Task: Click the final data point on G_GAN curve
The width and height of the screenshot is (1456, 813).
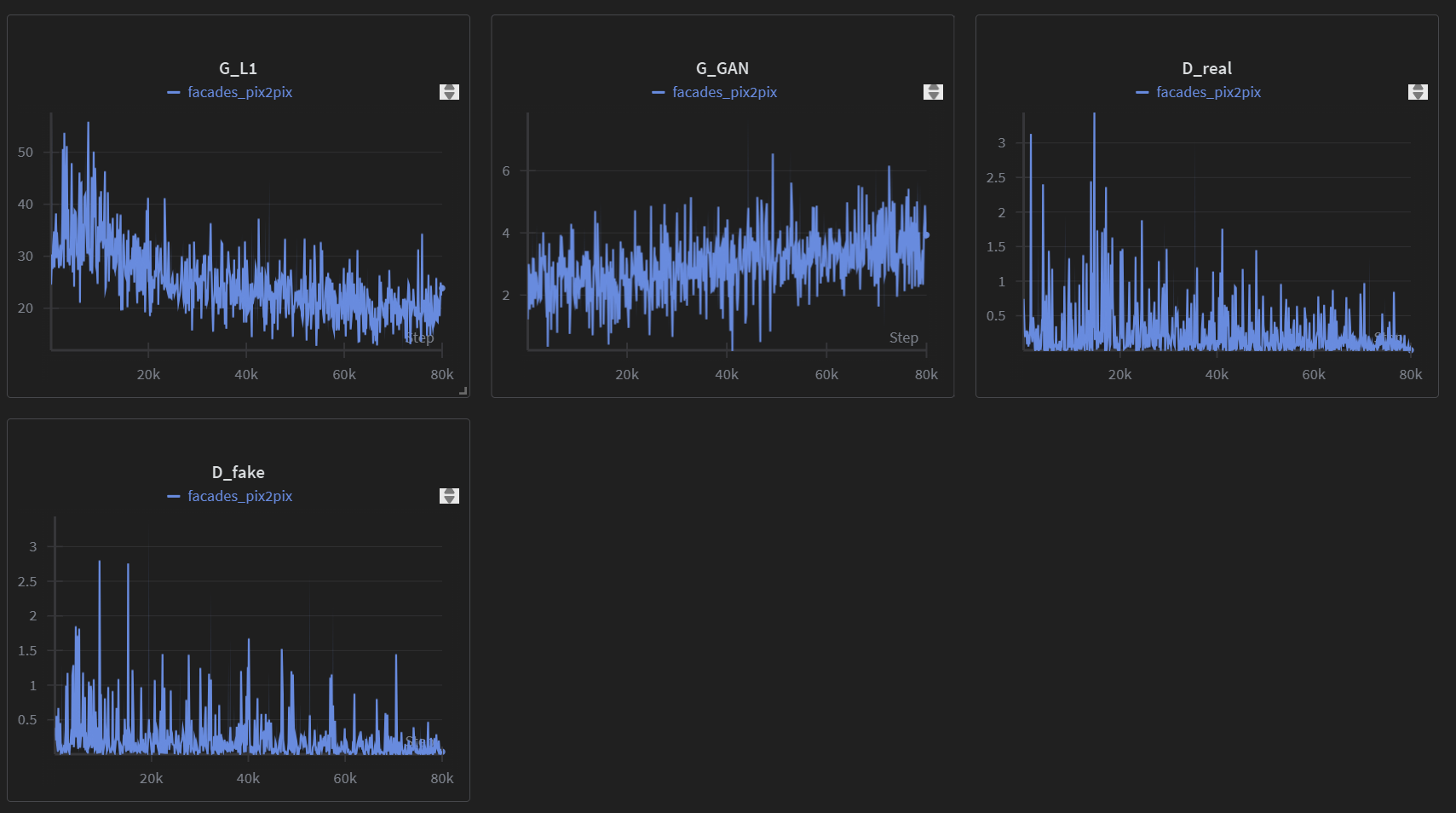Action: pos(926,235)
